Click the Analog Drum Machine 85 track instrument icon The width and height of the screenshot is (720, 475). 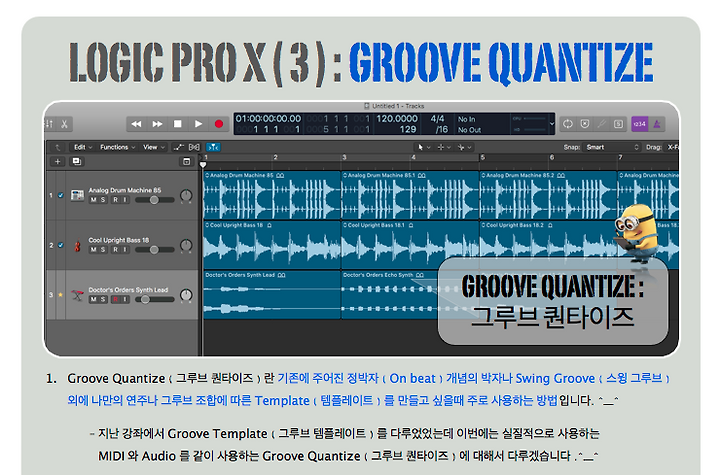click(x=77, y=195)
